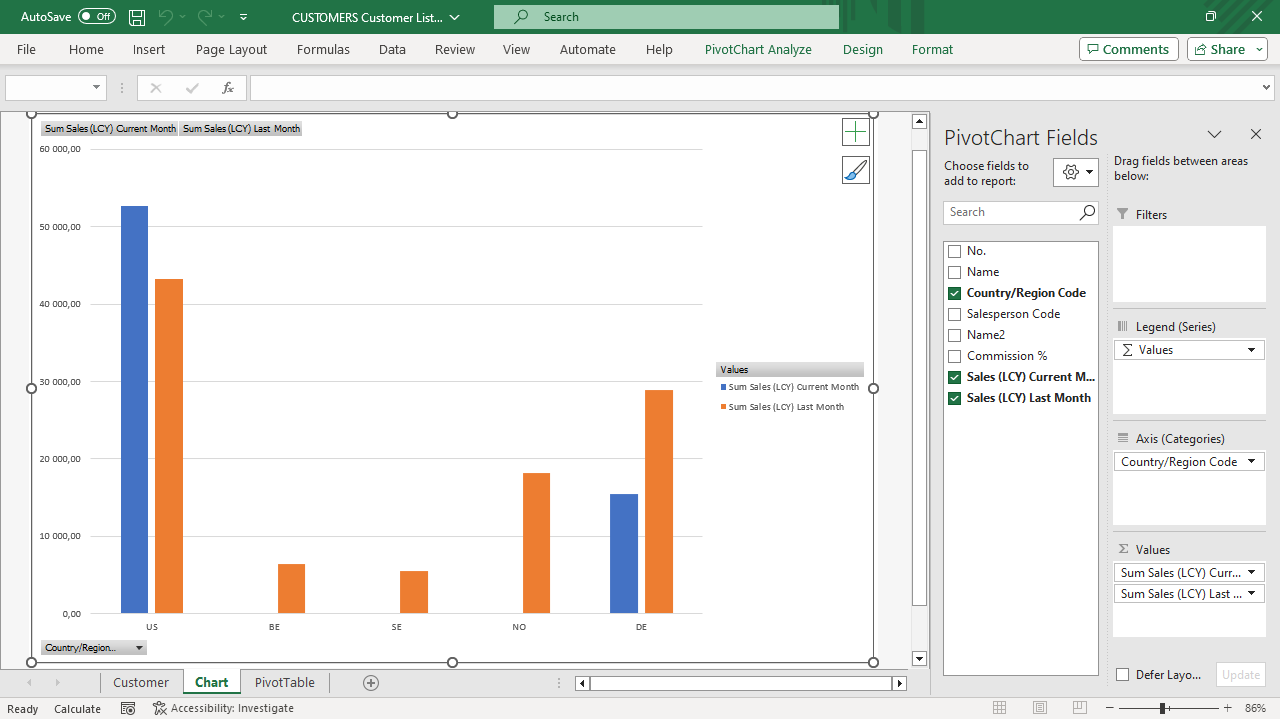The height and width of the screenshot is (720, 1280).
Task: Open the Customize Quick Access Toolbar arrow
Action: (x=244, y=17)
